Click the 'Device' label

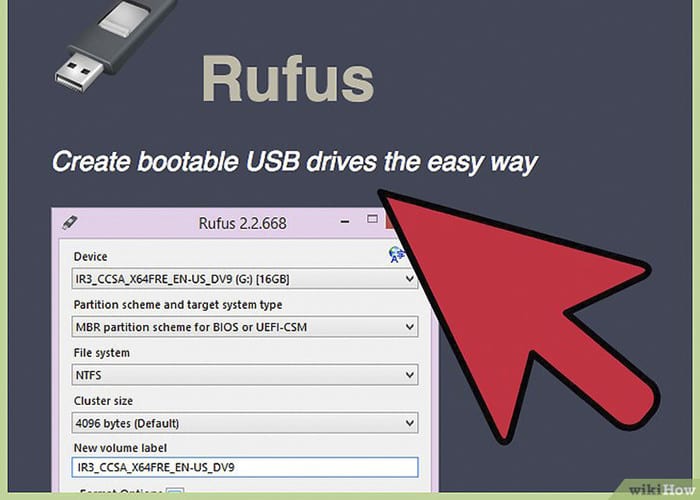(90, 257)
